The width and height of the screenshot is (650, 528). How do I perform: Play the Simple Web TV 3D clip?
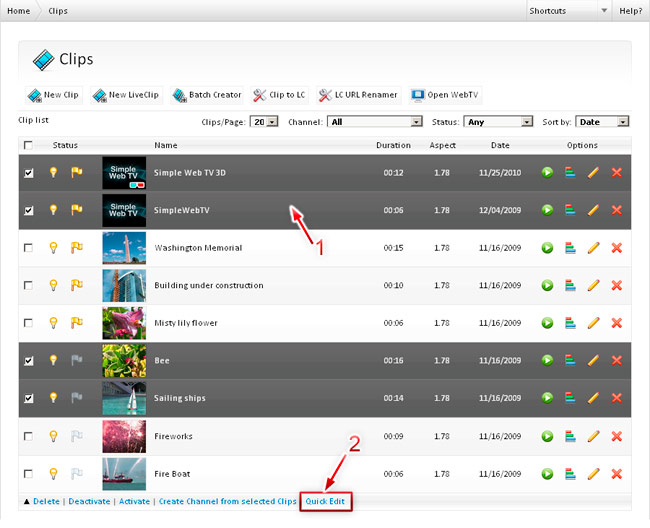tap(547, 172)
